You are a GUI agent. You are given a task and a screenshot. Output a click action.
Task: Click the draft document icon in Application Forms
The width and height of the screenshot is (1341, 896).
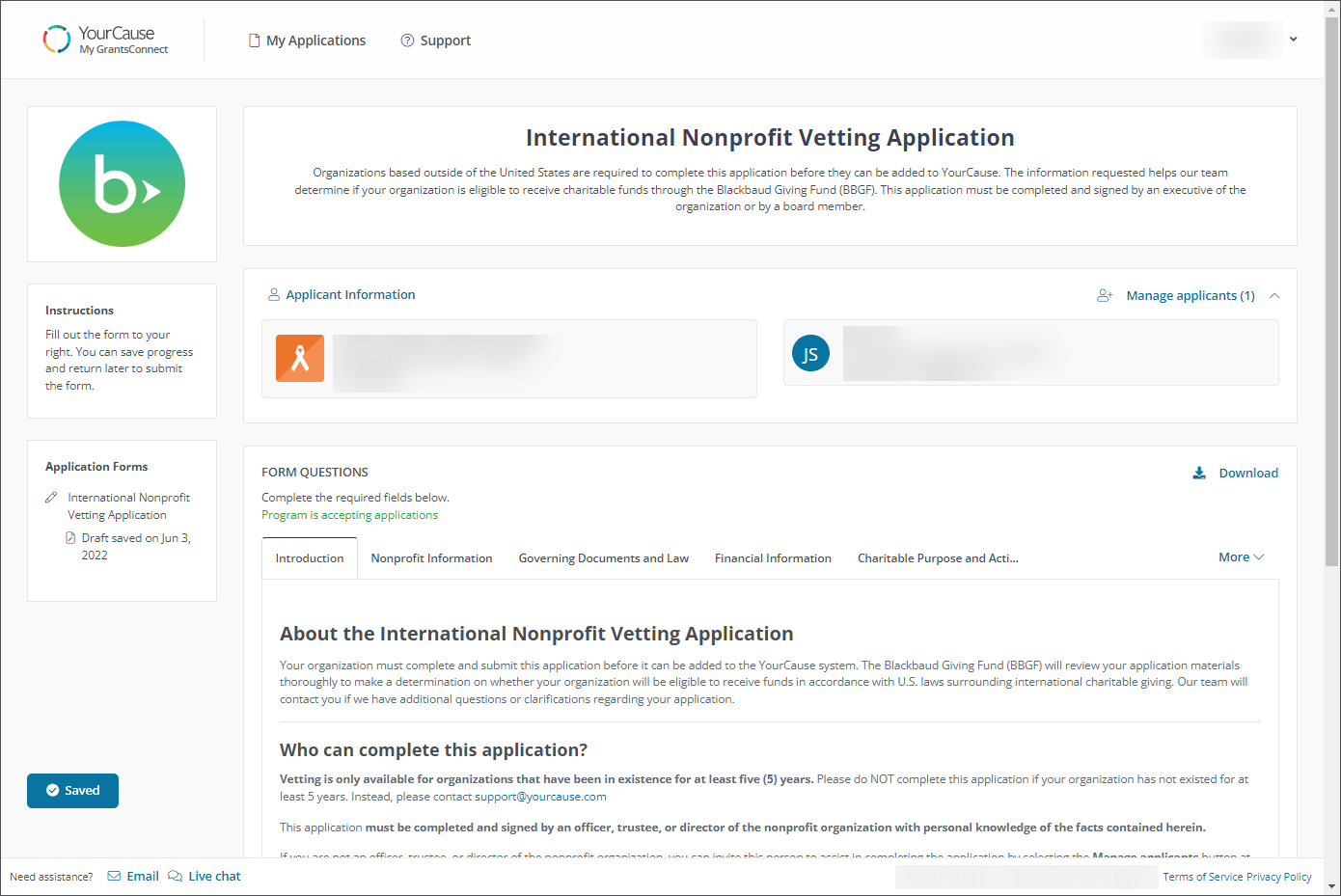pyautogui.click(x=70, y=538)
